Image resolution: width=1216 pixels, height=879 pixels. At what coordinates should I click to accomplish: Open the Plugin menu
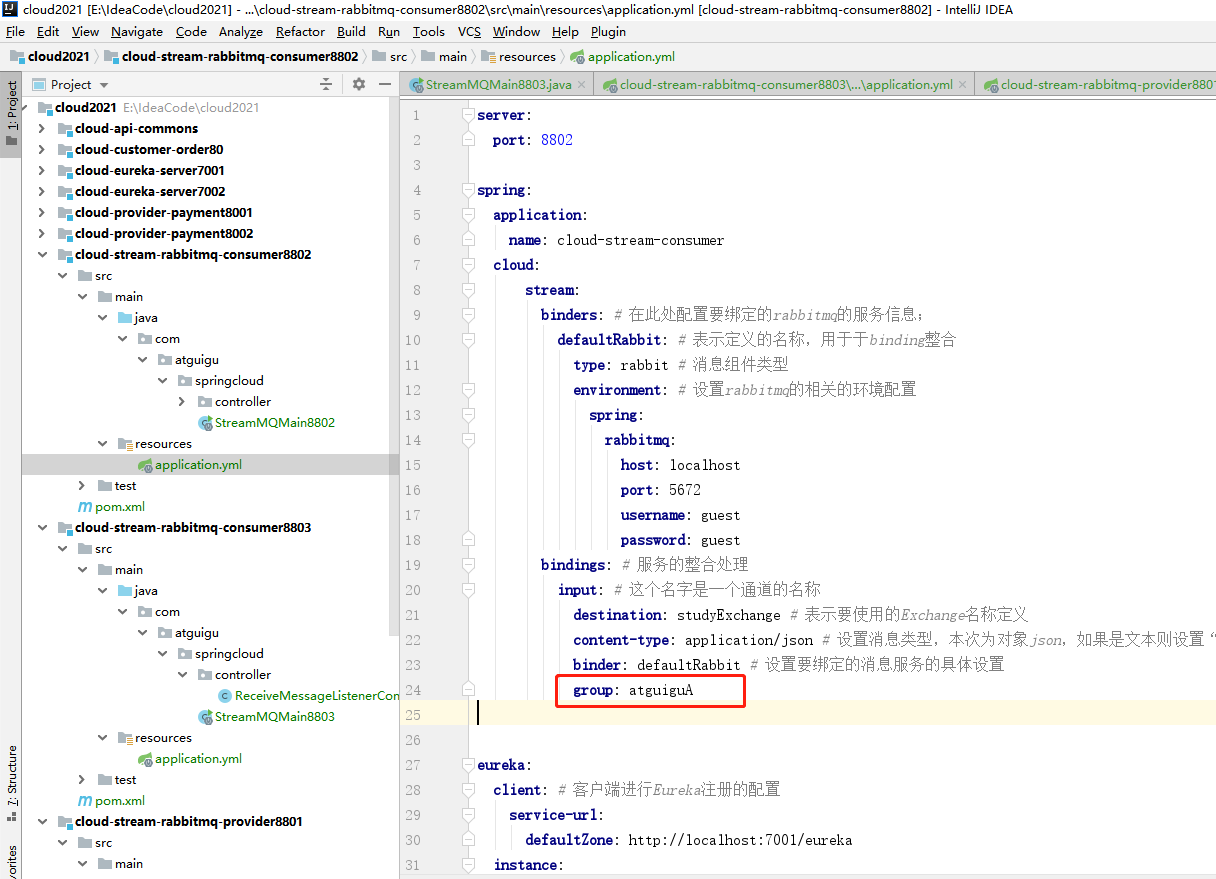coord(608,32)
